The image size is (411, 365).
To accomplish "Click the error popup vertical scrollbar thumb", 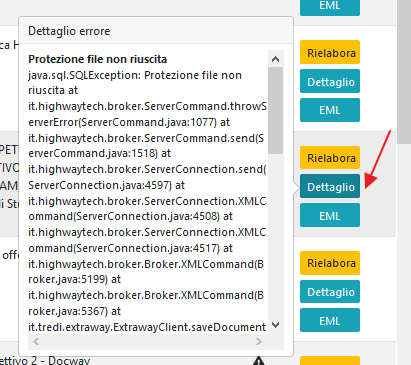I will (x=276, y=110).
